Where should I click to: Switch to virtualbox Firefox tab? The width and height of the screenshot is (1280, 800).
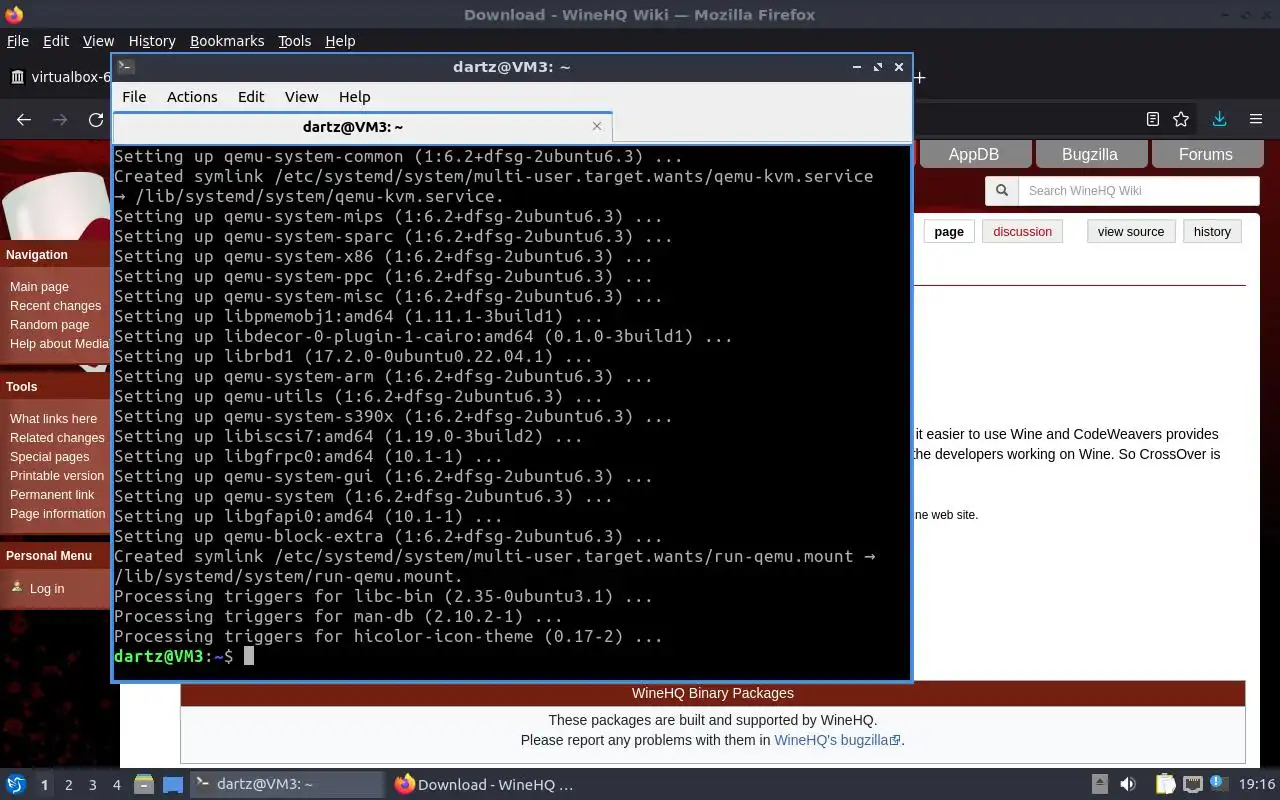click(58, 77)
